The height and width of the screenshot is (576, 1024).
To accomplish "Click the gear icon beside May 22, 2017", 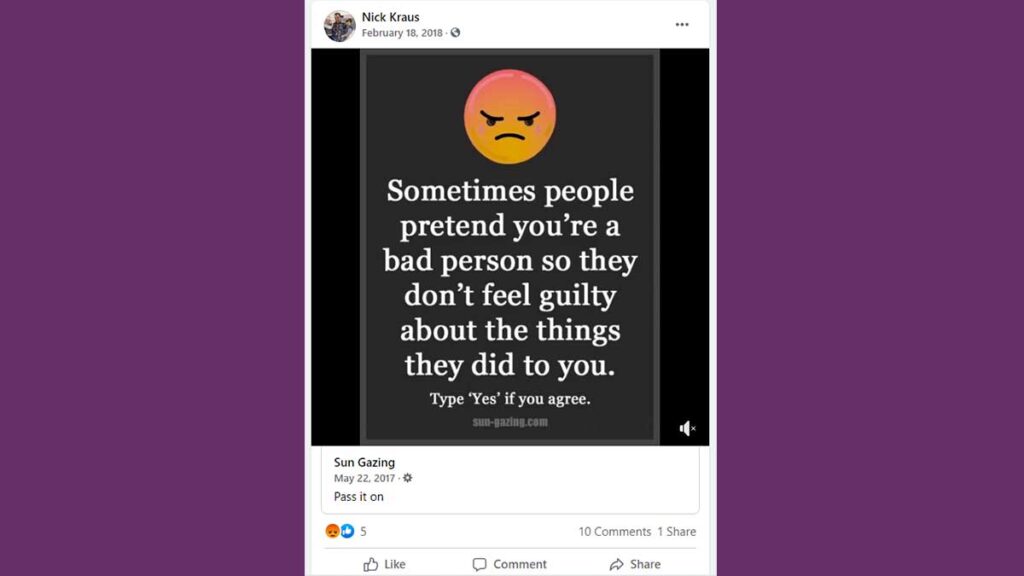I will coord(408,478).
